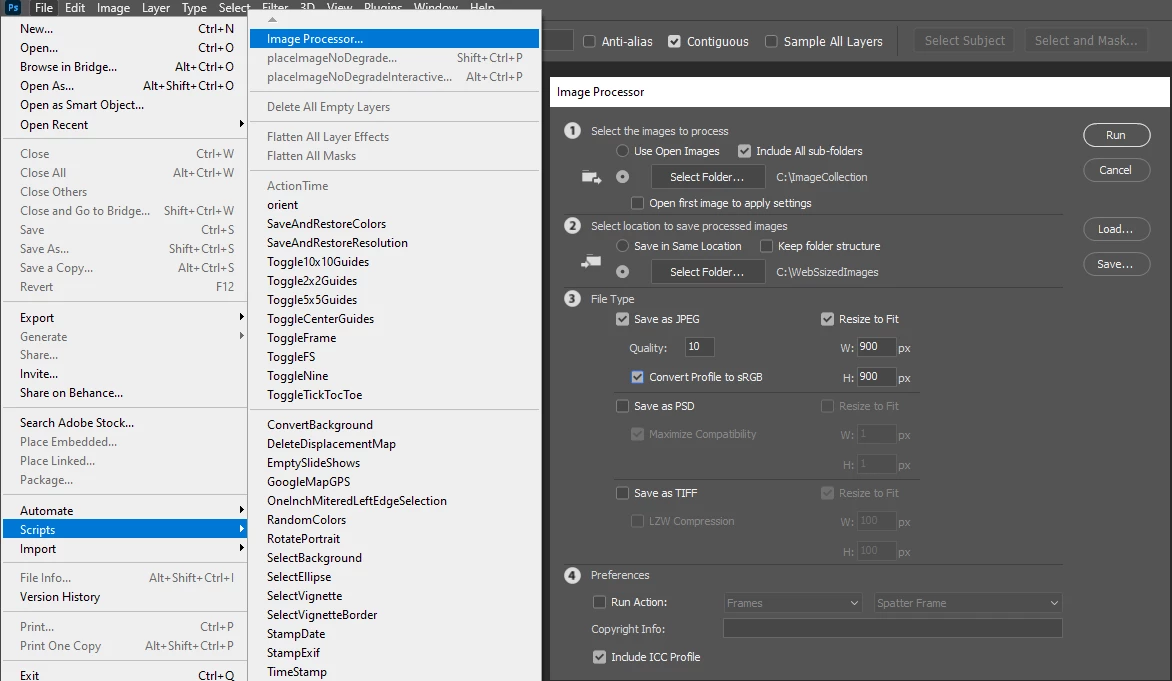This screenshot has width=1172, height=681.
Task: Click the JPEG height H field
Action: [x=876, y=377]
